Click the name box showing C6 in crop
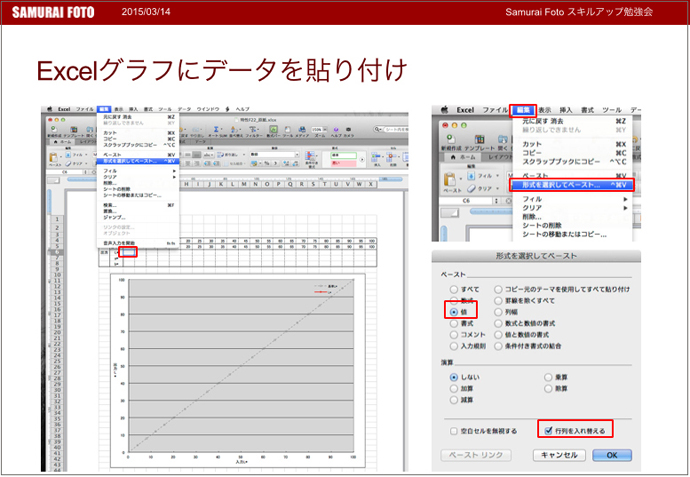Screen dimensions: 690x477 pos(466,201)
